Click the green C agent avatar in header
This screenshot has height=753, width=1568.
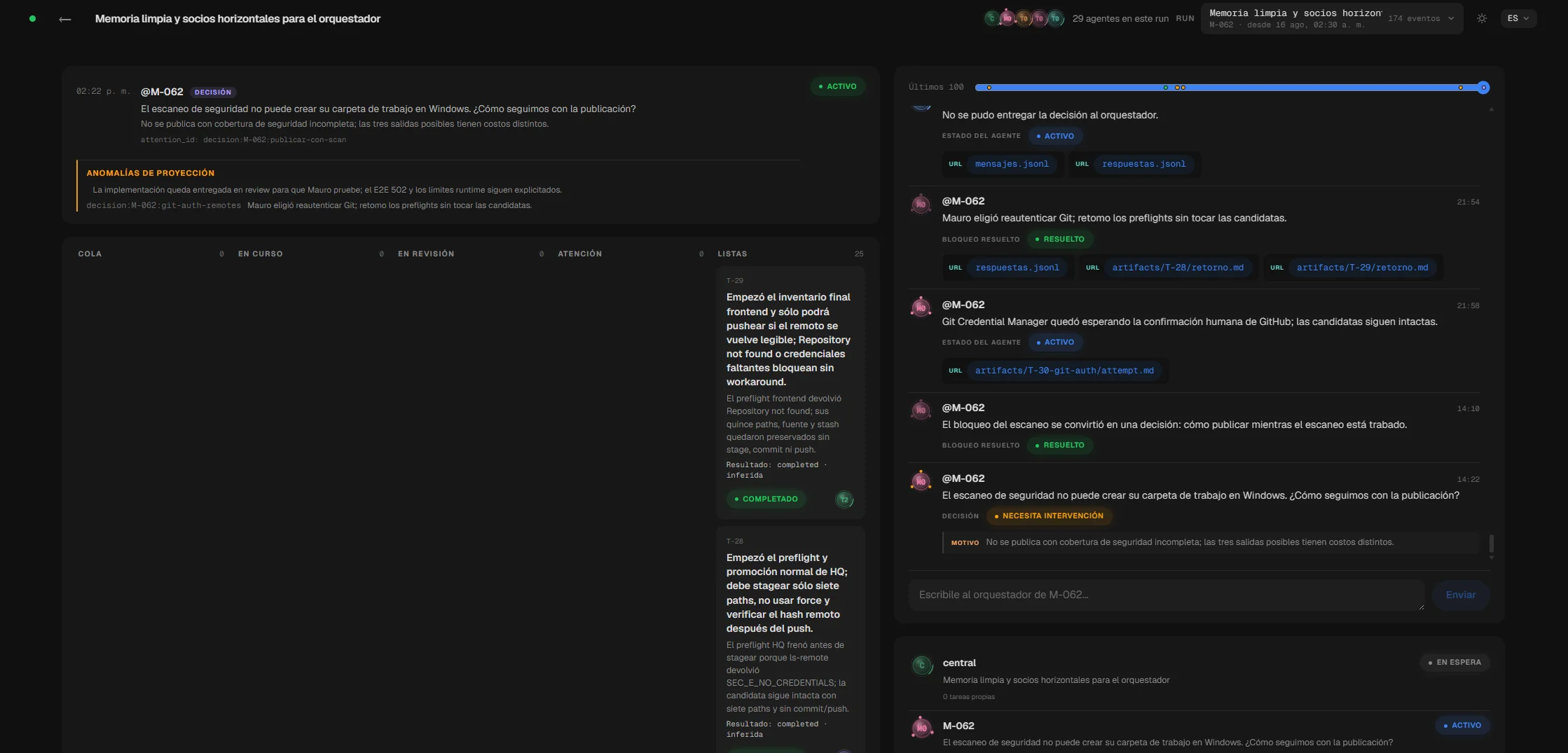(x=991, y=18)
